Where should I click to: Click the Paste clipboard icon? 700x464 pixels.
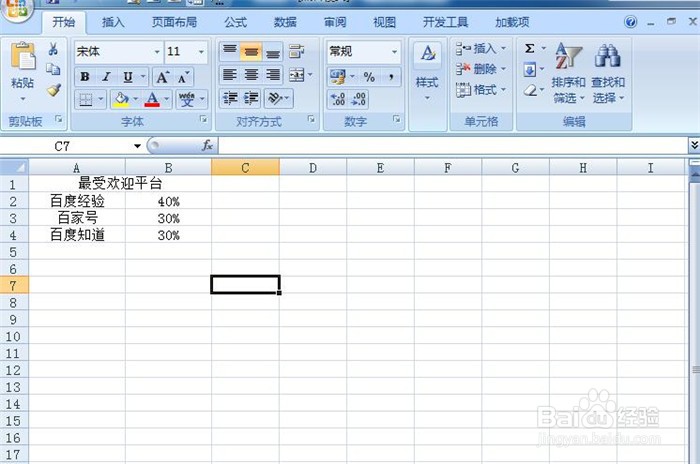point(23,56)
